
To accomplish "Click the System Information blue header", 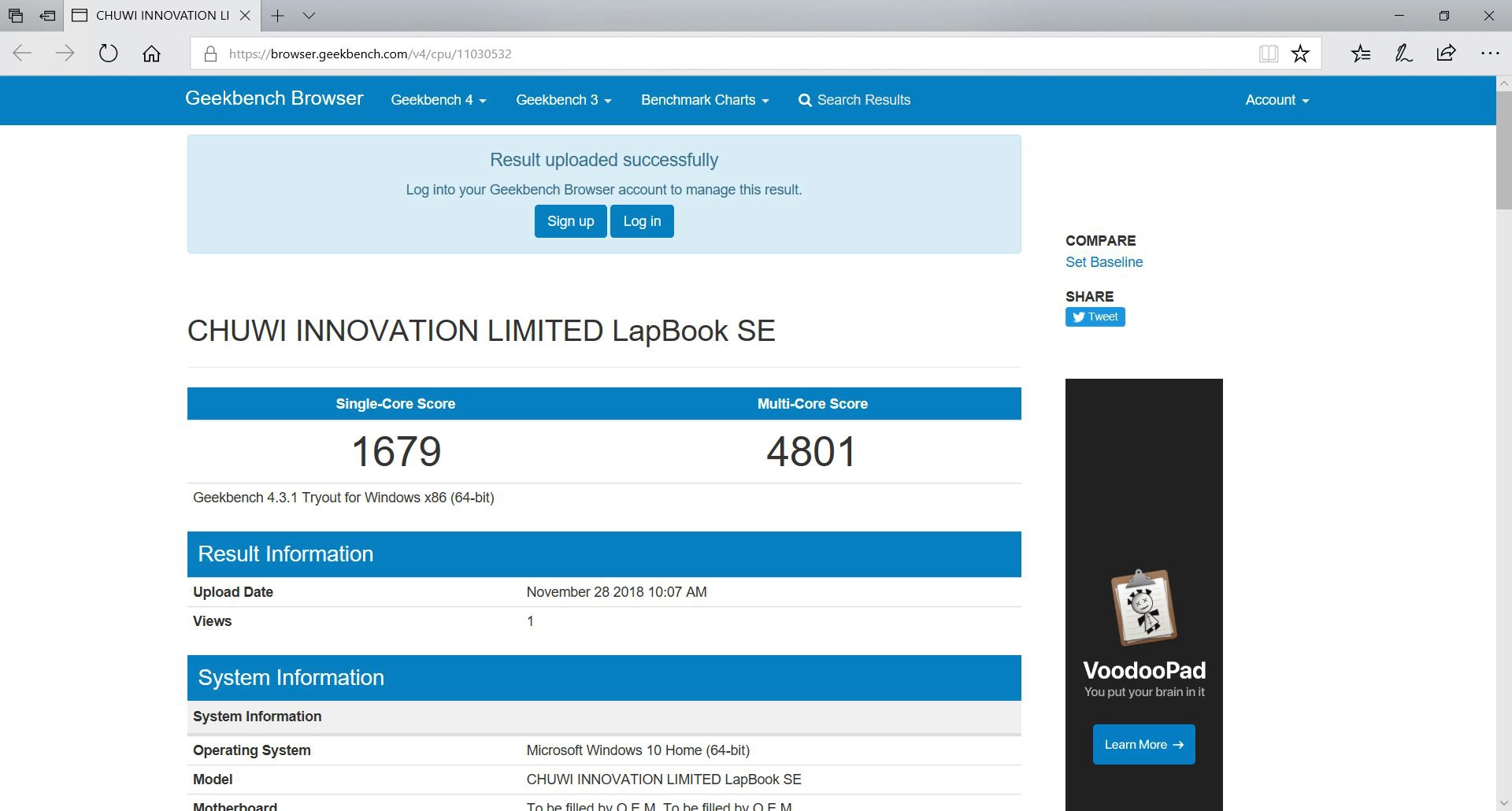I will 604,678.
